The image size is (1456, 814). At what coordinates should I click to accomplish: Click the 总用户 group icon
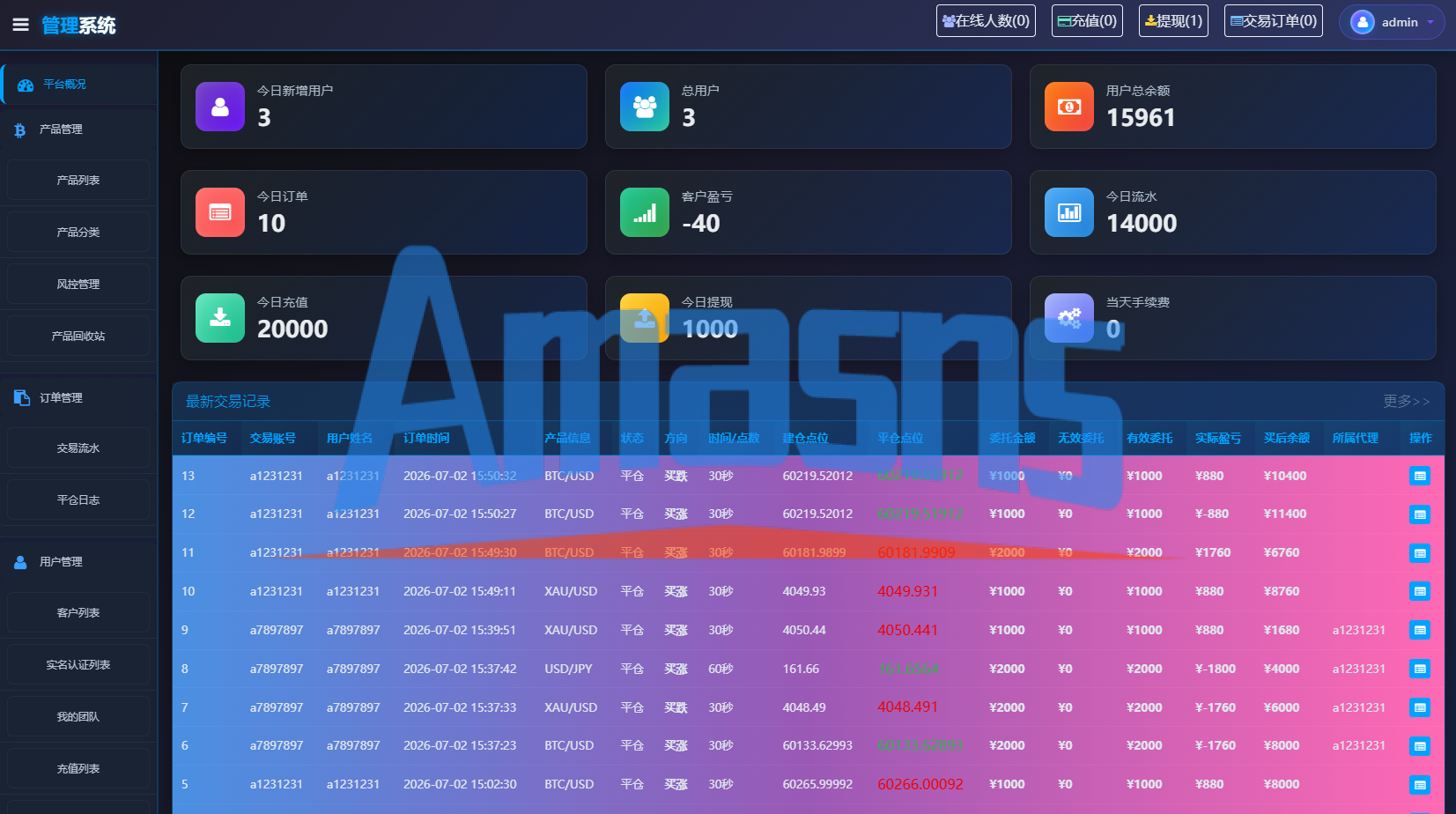point(645,107)
